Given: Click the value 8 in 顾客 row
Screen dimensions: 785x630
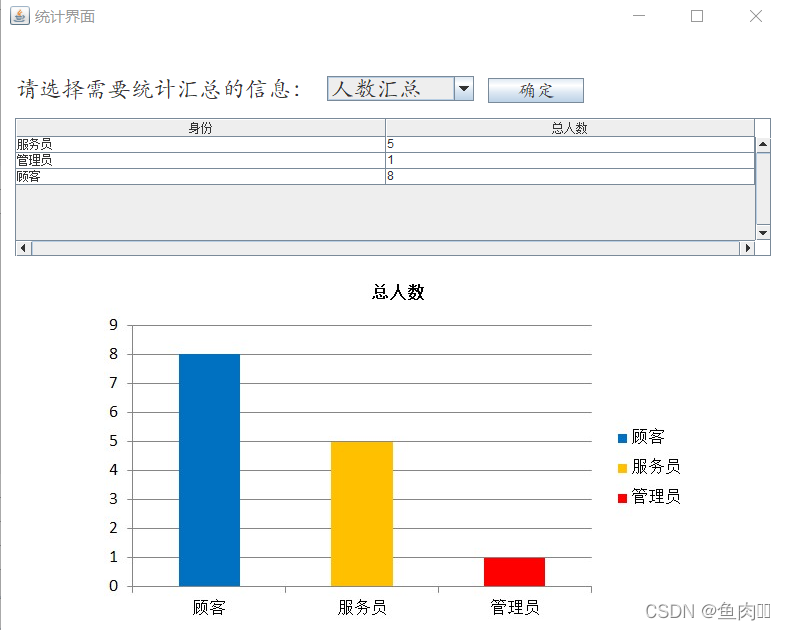Looking at the screenshot, I should click(570, 176).
